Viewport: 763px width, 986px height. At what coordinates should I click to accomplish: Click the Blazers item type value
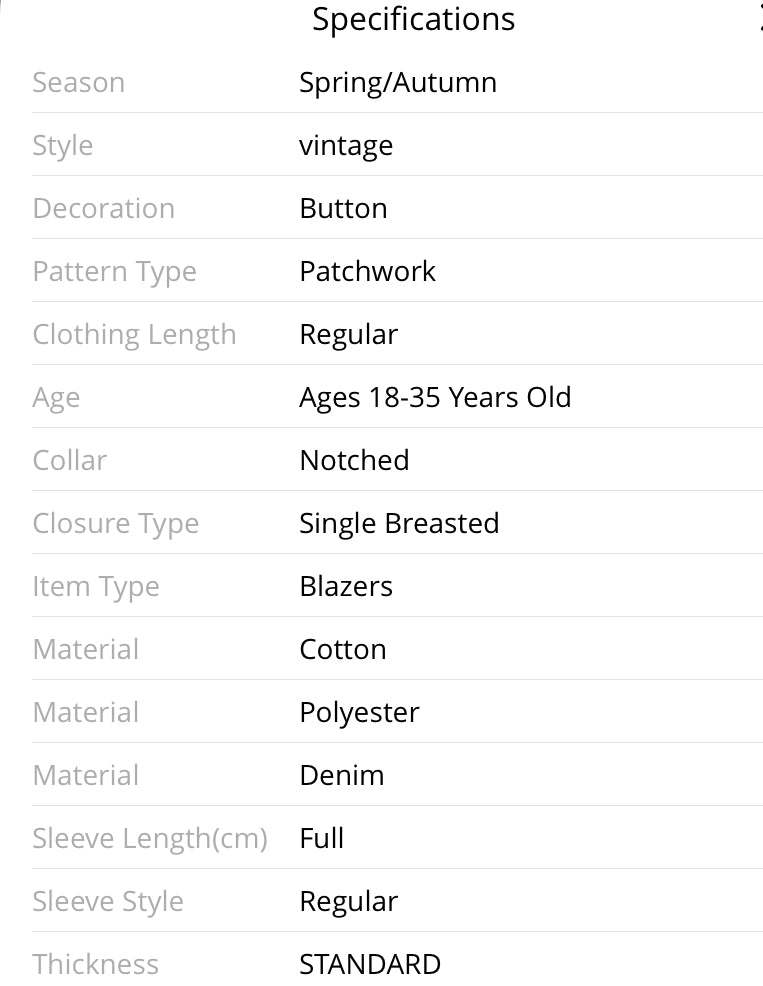click(346, 587)
